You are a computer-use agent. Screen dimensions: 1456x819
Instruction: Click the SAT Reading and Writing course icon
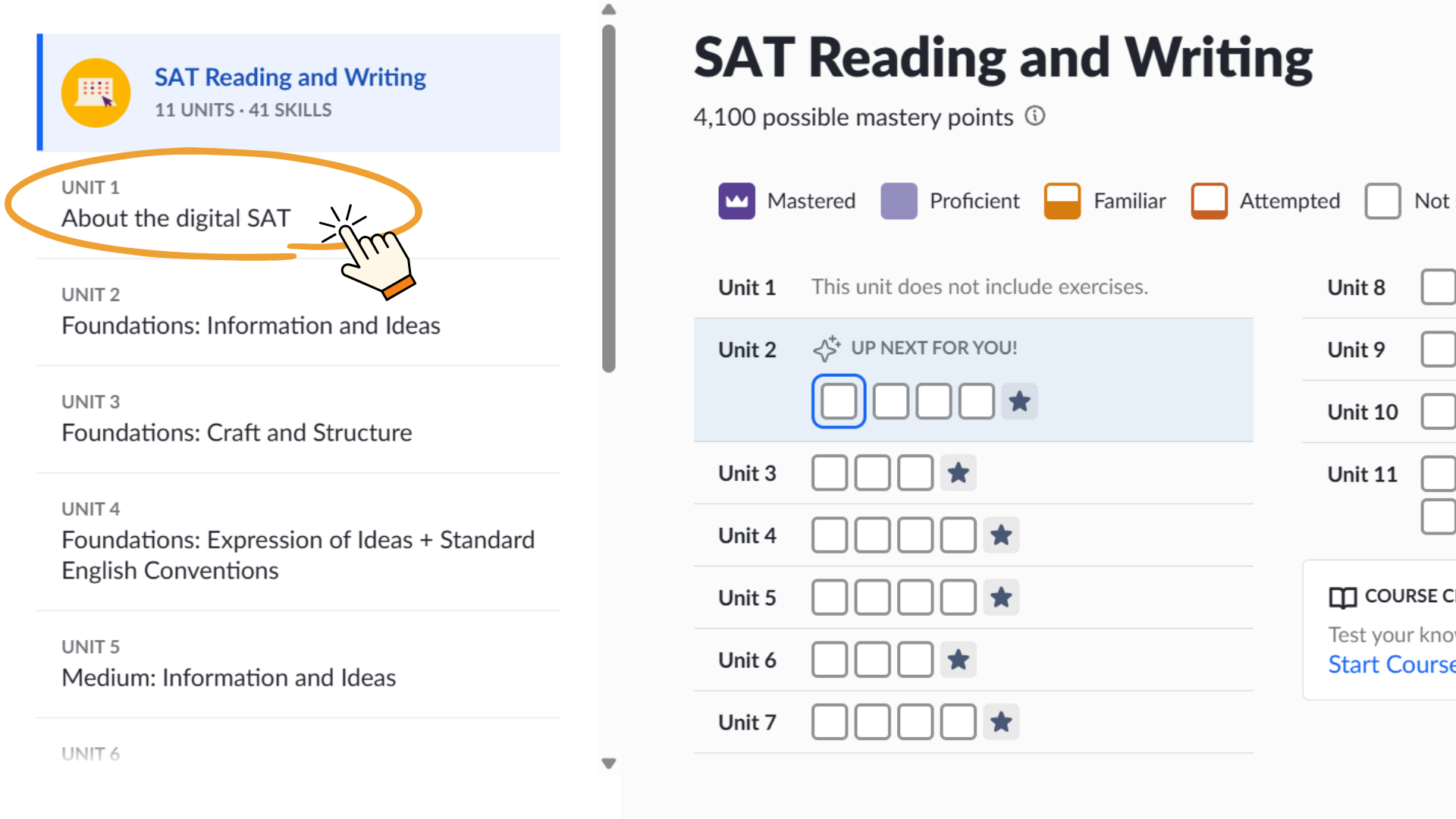96,93
